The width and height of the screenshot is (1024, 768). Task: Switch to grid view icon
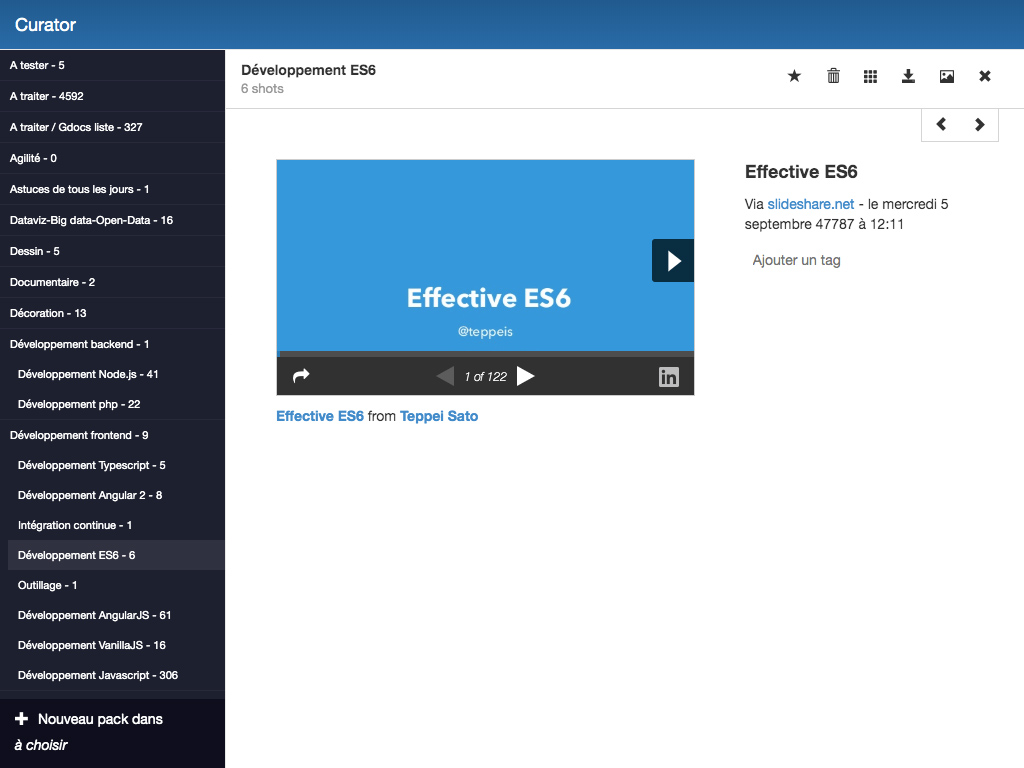coord(870,76)
